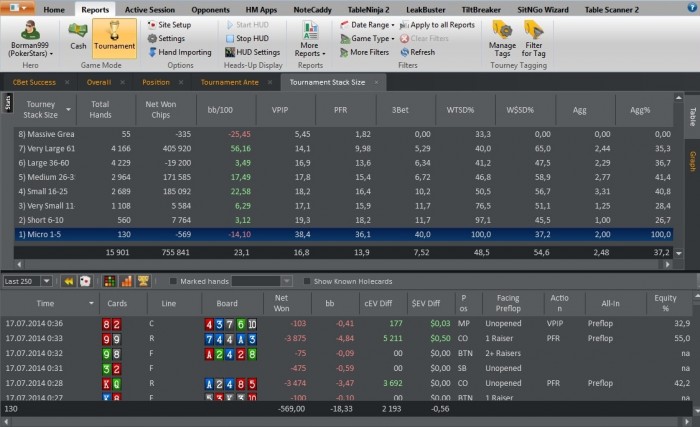Open HUD Settings

(253, 52)
